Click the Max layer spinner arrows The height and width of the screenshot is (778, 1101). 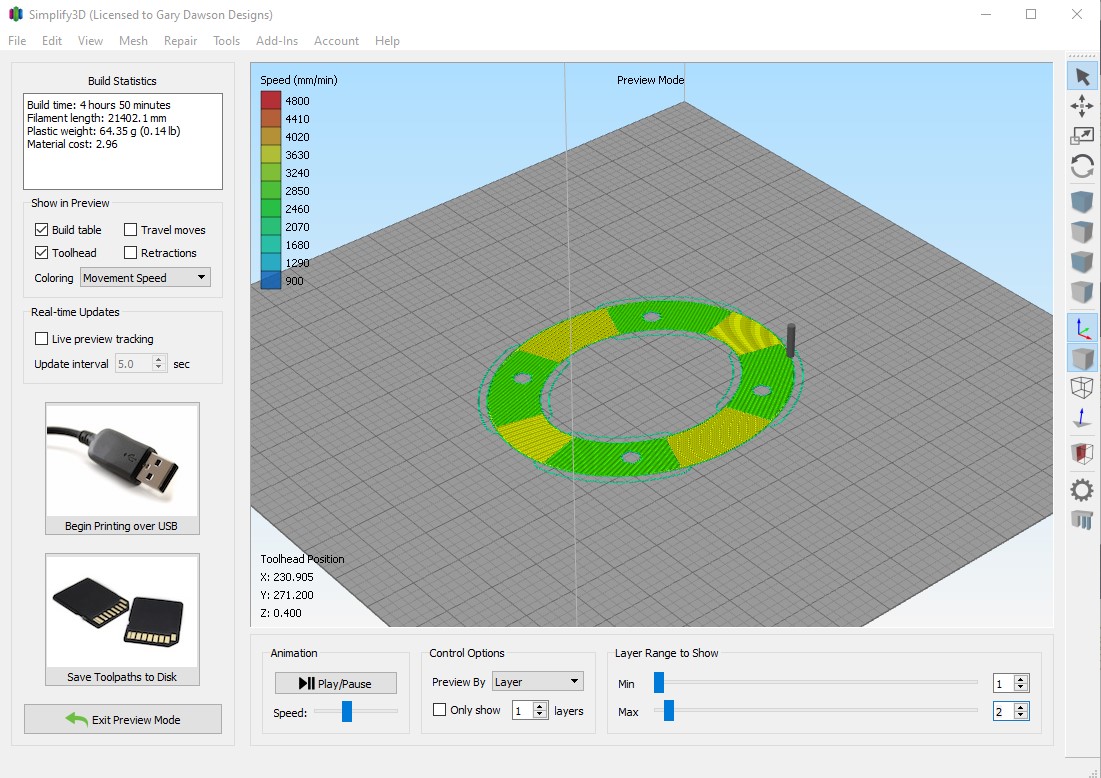click(1022, 711)
